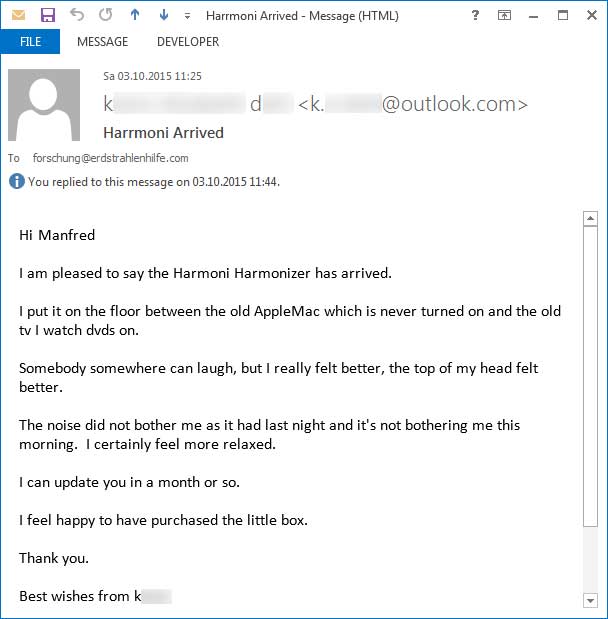Switch to the DEVELOPER ribbon tab
The height and width of the screenshot is (619, 608).
188,41
